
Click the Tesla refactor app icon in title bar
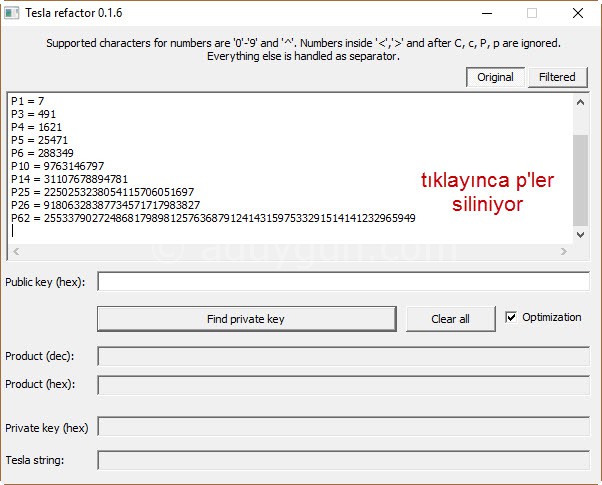coord(12,13)
